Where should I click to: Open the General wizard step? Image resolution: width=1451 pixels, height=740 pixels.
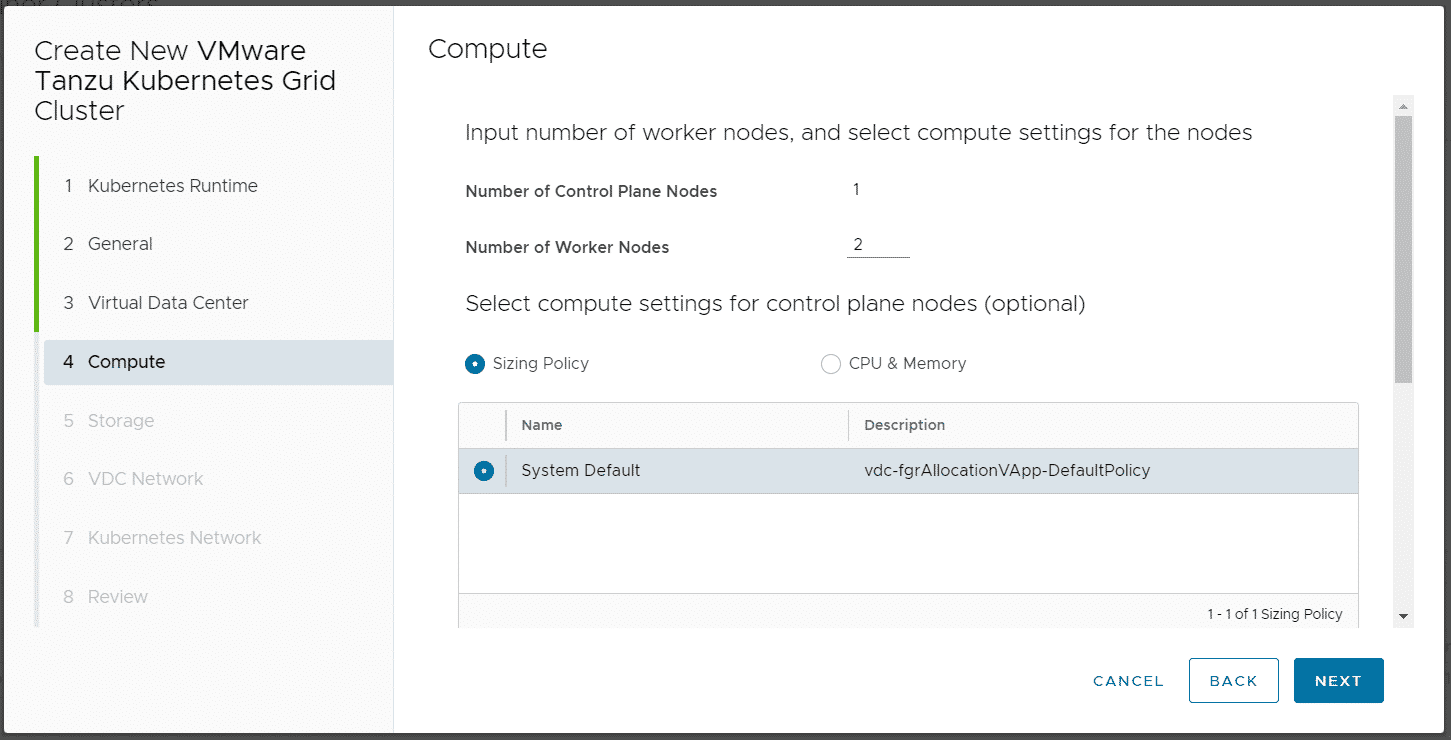[120, 244]
